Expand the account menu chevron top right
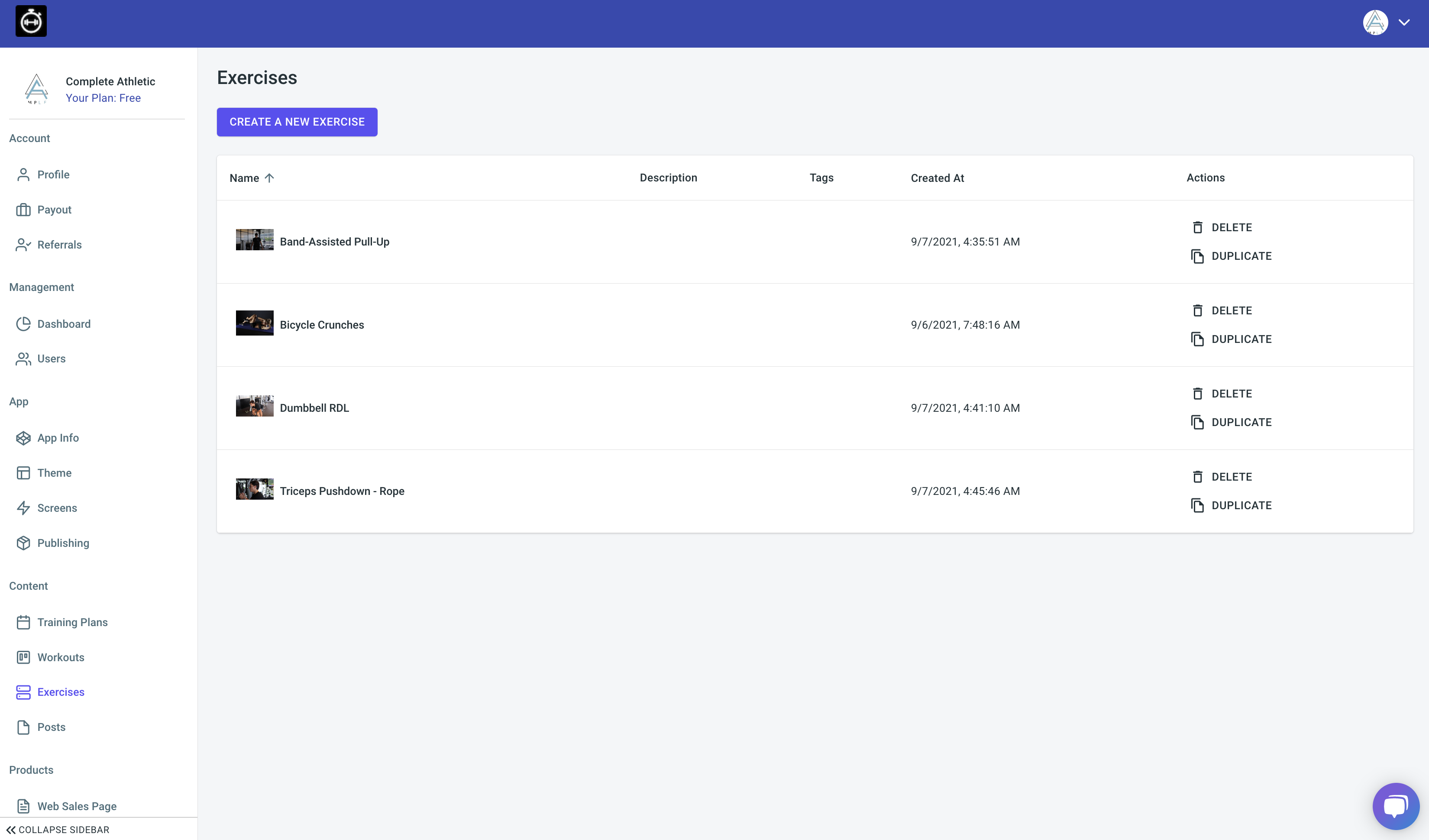The height and width of the screenshot is (840, 1429). 1404,23
